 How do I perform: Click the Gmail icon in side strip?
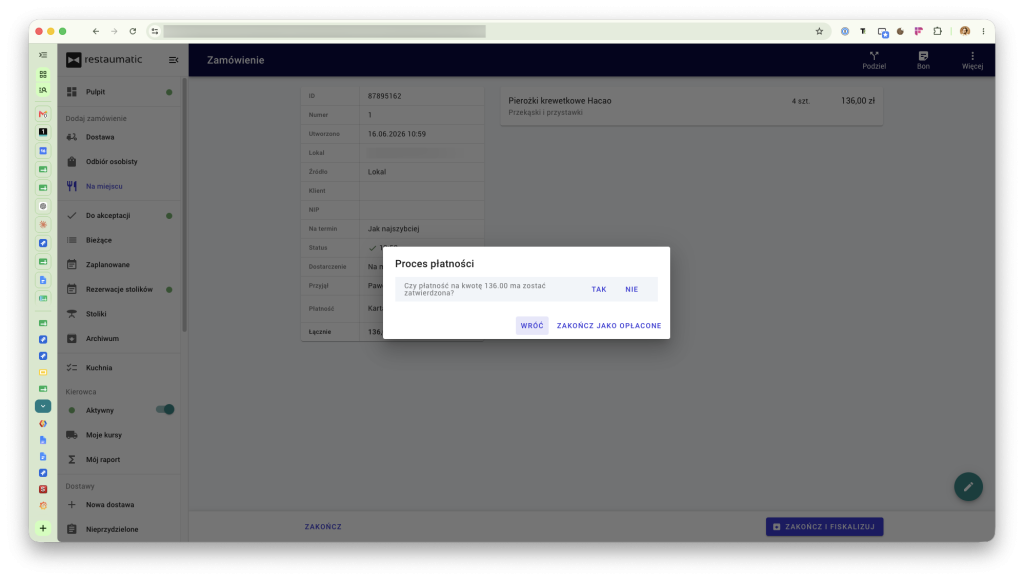[x=43, y=114]
